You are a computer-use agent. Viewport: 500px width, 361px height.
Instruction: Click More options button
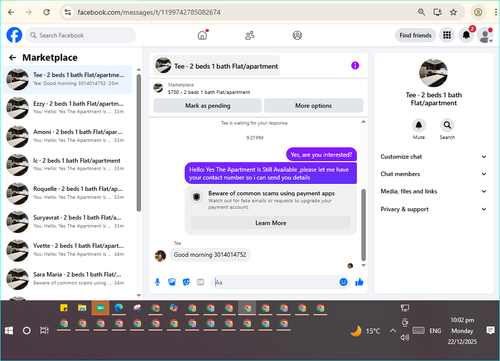pos(313,105)
